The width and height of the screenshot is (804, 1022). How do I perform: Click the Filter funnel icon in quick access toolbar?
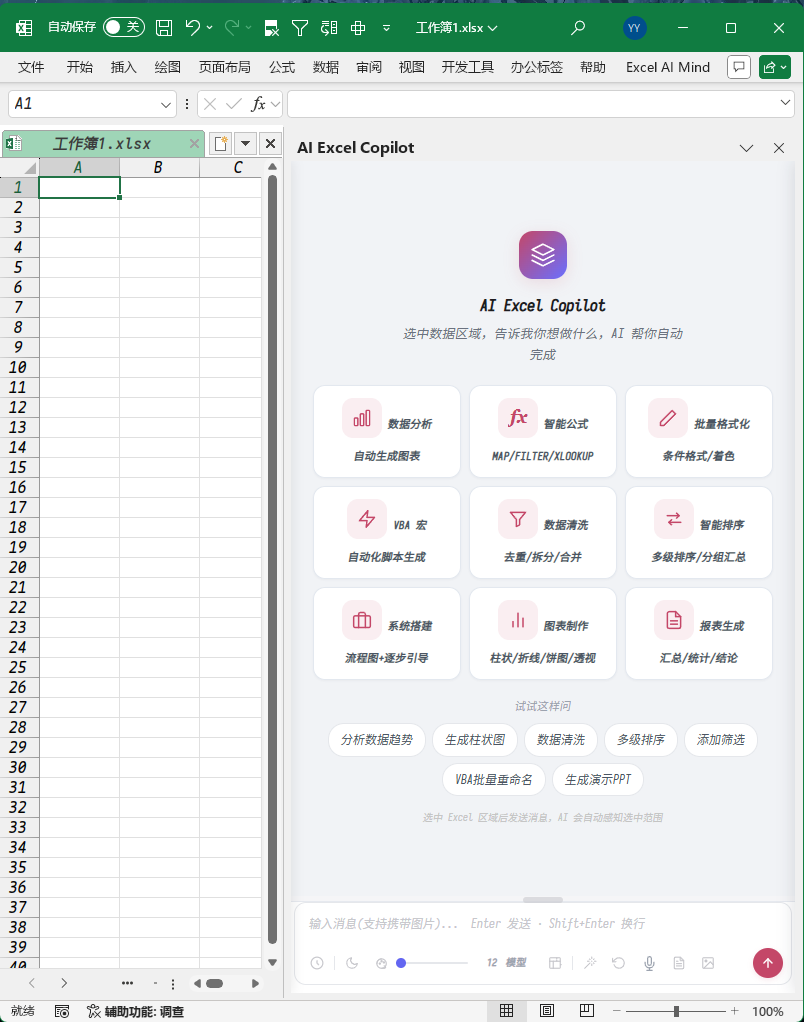point(300,27)
